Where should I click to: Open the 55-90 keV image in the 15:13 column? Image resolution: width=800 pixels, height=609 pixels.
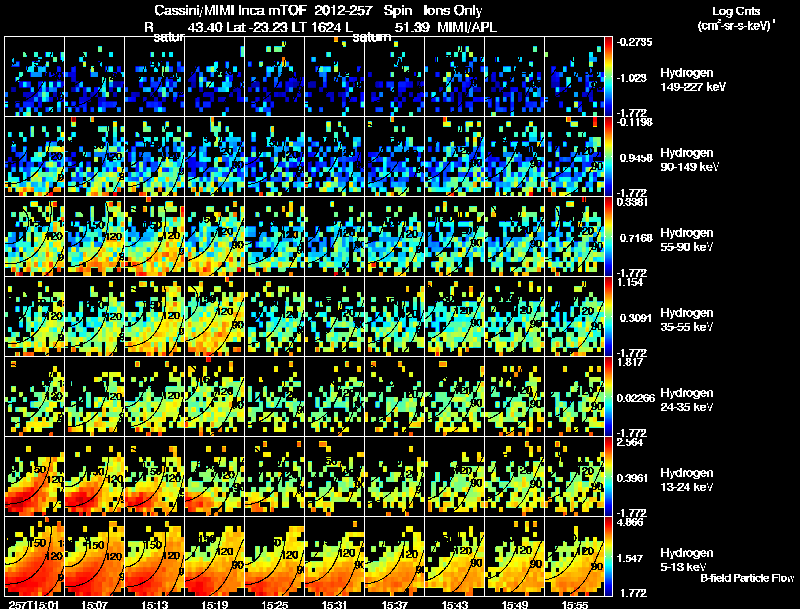point(155,236)
